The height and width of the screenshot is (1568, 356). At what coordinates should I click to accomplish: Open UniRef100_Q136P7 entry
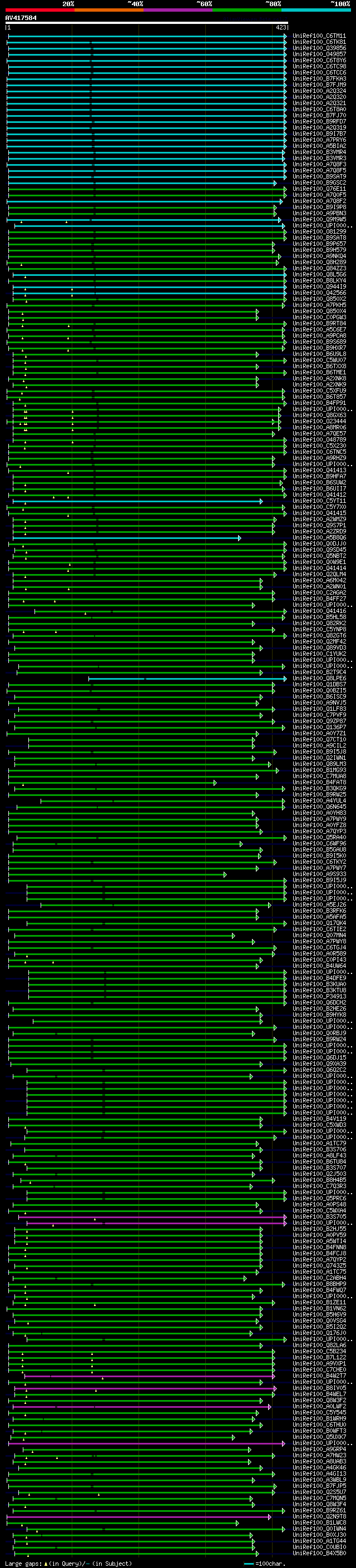click(319, 728)
